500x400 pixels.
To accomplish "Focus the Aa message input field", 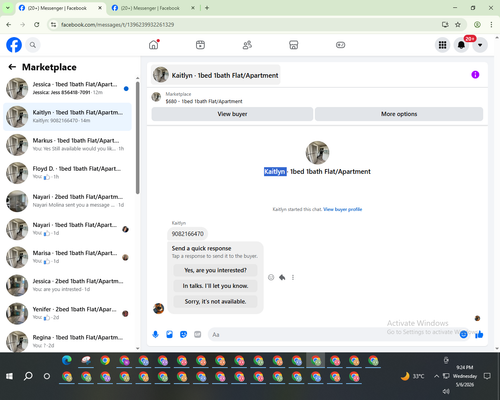I will (x=333, y=334).
